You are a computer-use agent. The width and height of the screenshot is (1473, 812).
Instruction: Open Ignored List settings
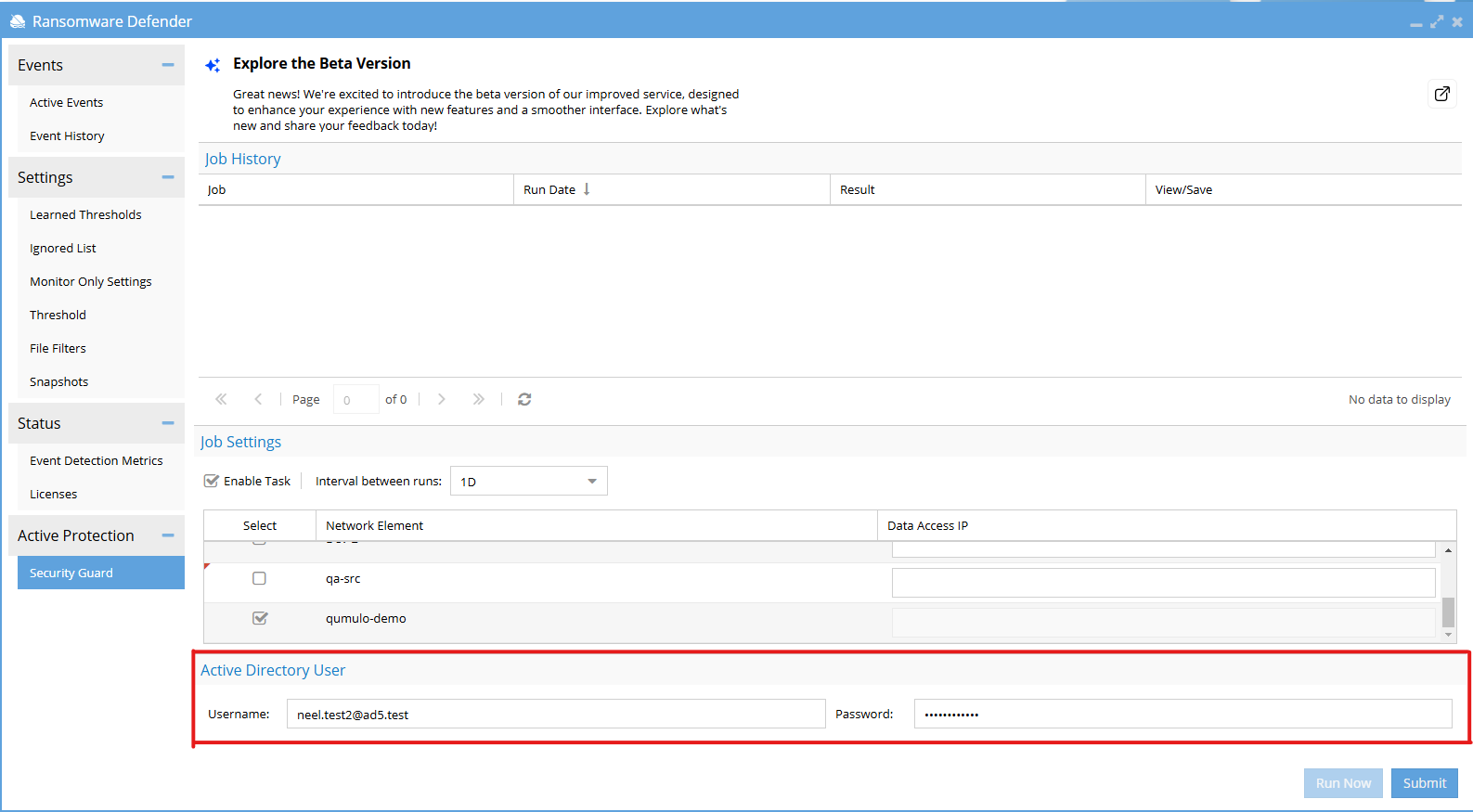click(101, 248)
